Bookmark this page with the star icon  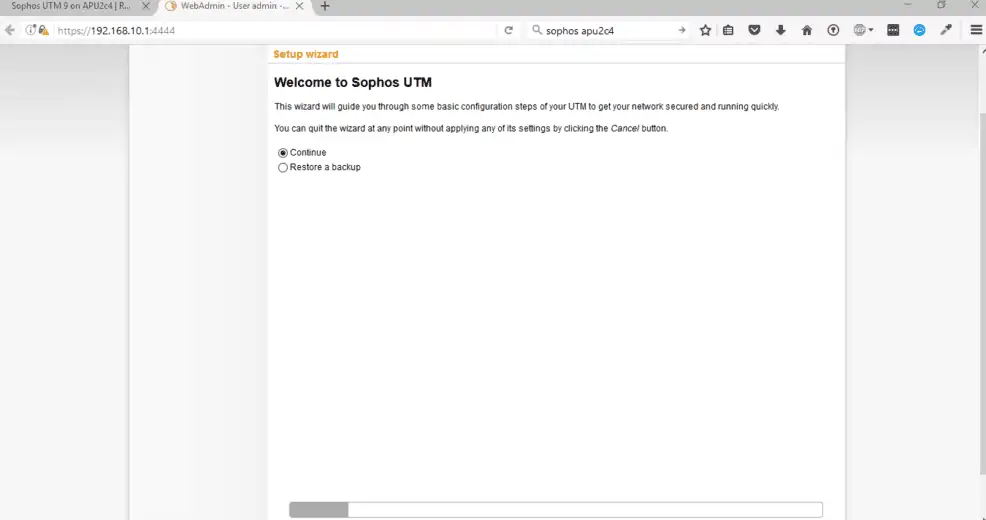click(706, 30)
